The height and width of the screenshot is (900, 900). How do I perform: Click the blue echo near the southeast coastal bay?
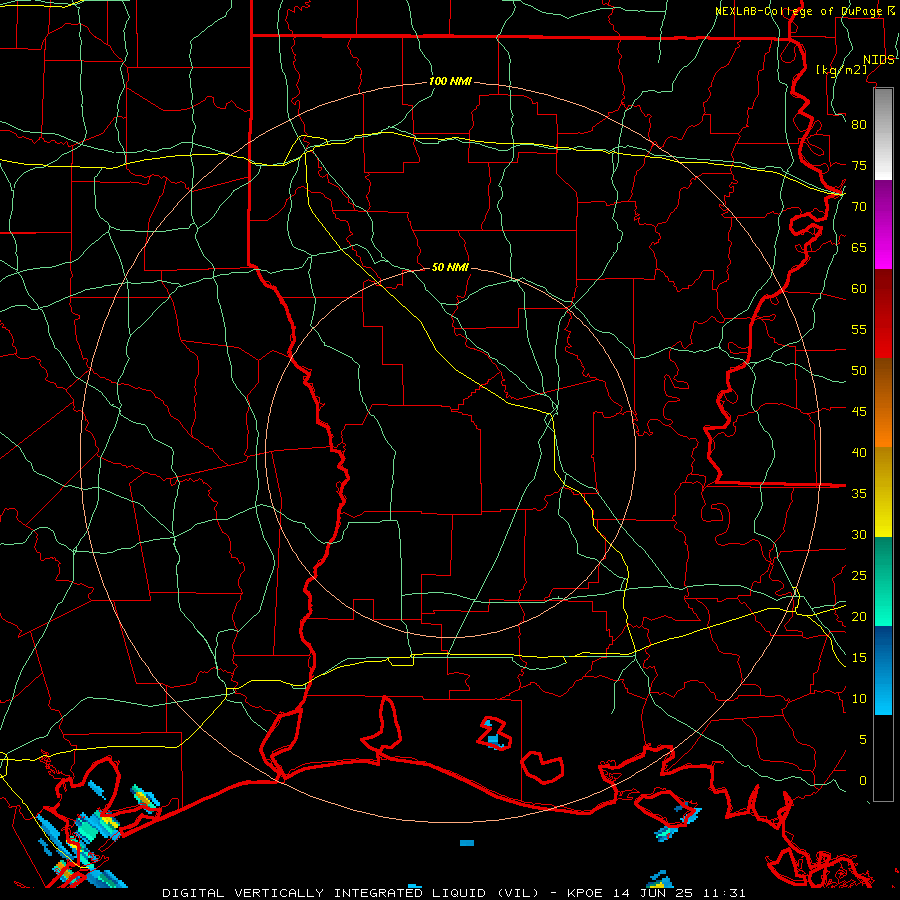click(x=679, y=824)
